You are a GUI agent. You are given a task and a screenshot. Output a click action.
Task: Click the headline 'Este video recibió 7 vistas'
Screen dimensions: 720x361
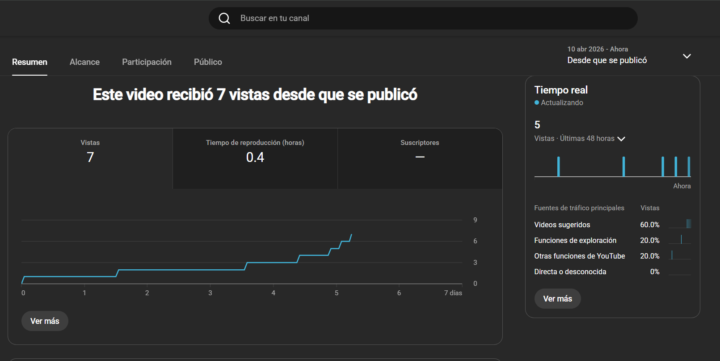(x=255, y=95)
